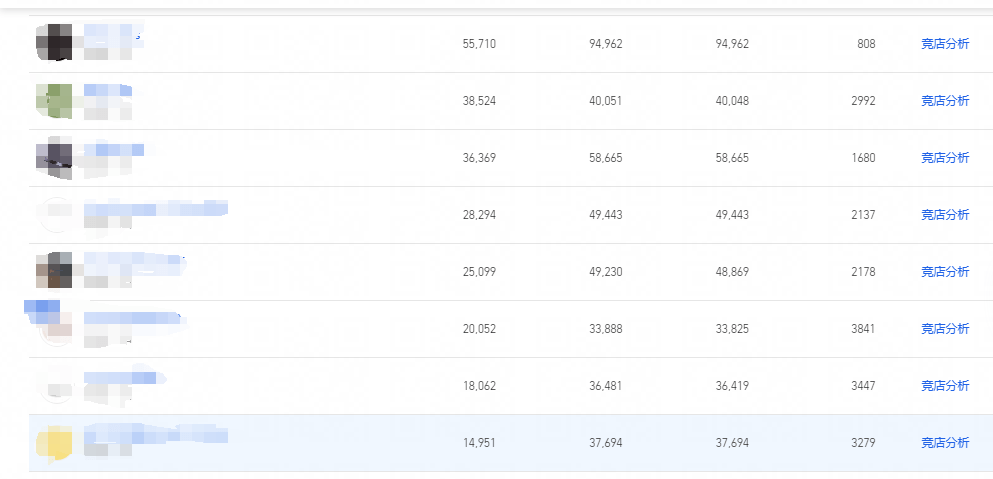This screenshot has height=479, width=993.
Task: Open 竞店分析 for the 18,062 row
Action: (945, 386)
